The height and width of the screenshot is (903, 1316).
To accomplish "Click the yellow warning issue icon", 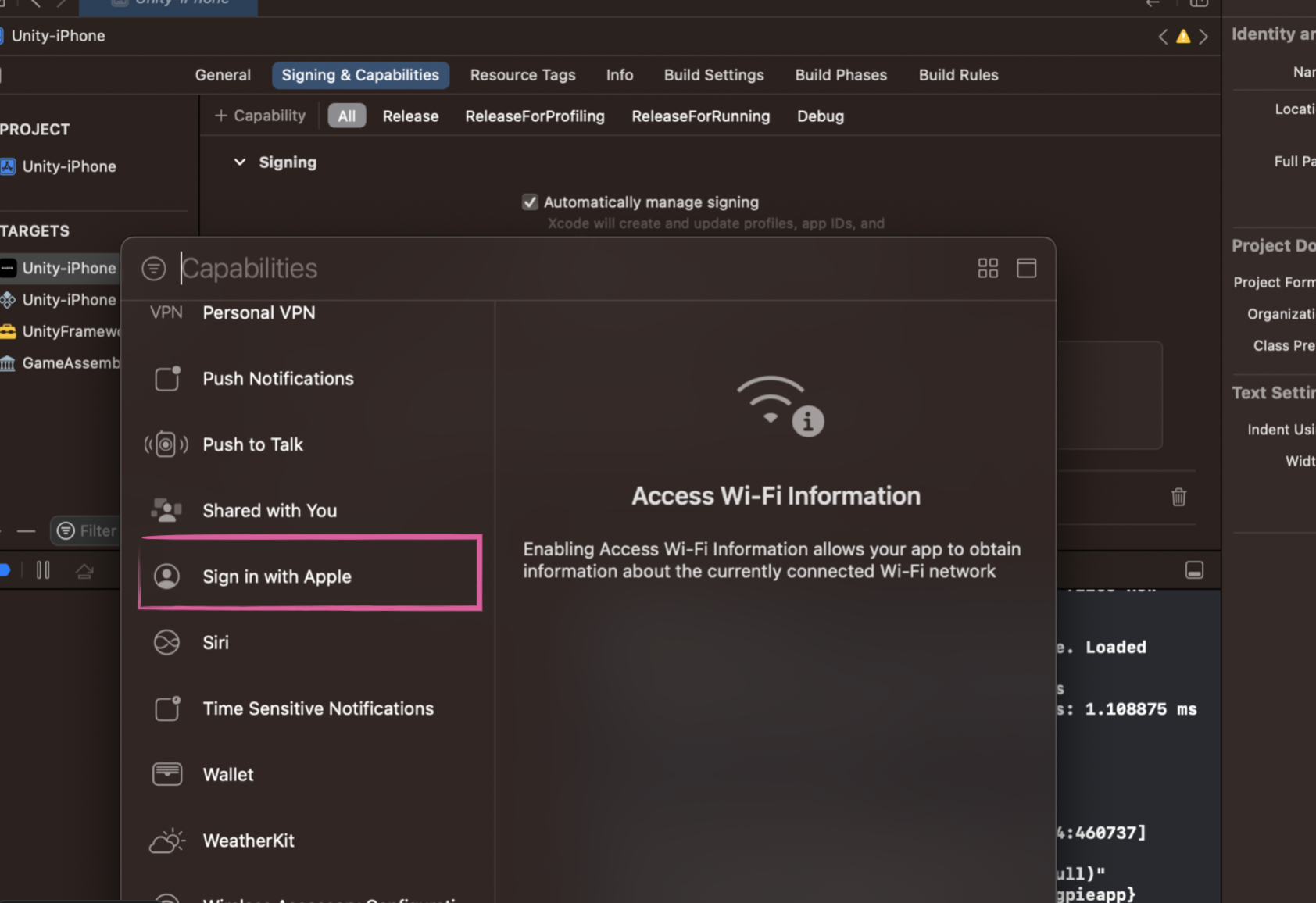I will point(1183,36).
